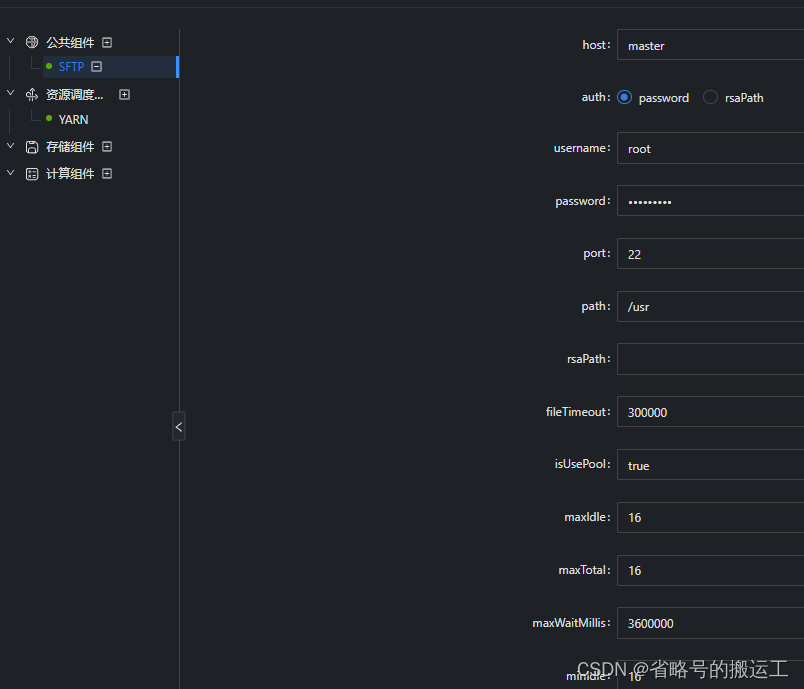The width and height of the screenshot is (804, 689).
Task: Click the isUsePool input field
Action: pos(710,465)
